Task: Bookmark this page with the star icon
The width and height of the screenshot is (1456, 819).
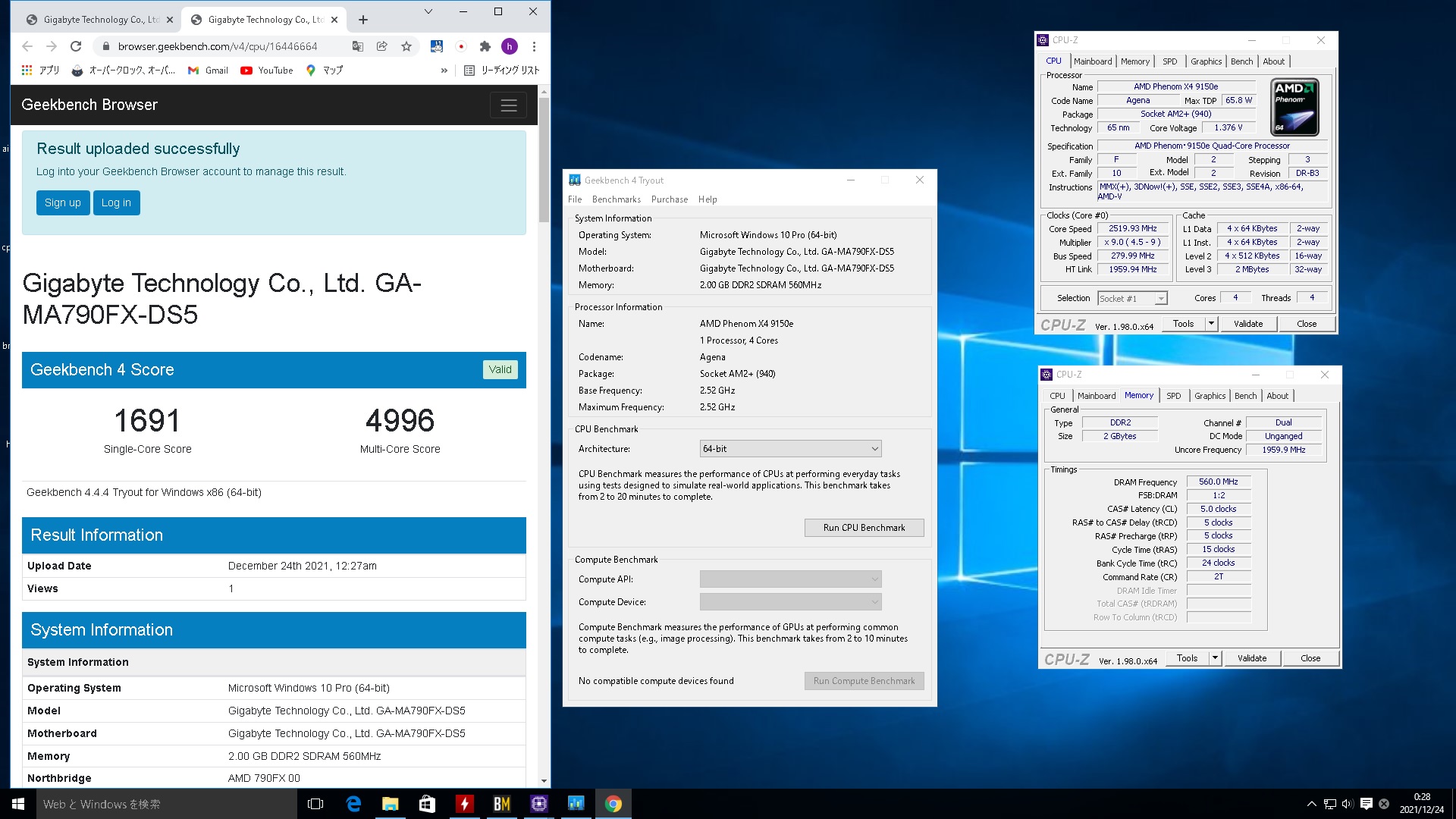Action: click(406, 46)
